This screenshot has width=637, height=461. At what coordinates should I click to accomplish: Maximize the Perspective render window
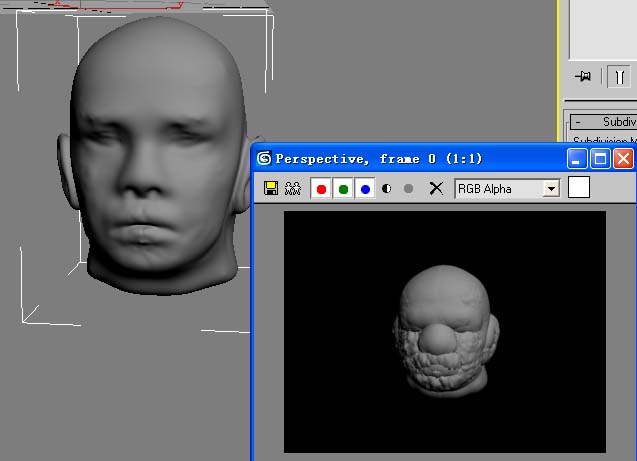(600, 158)
